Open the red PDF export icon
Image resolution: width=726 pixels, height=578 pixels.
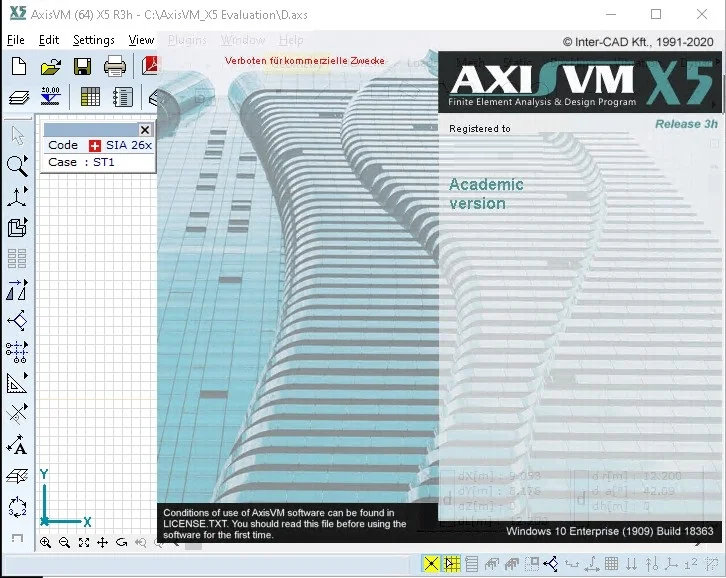point(150,65)
